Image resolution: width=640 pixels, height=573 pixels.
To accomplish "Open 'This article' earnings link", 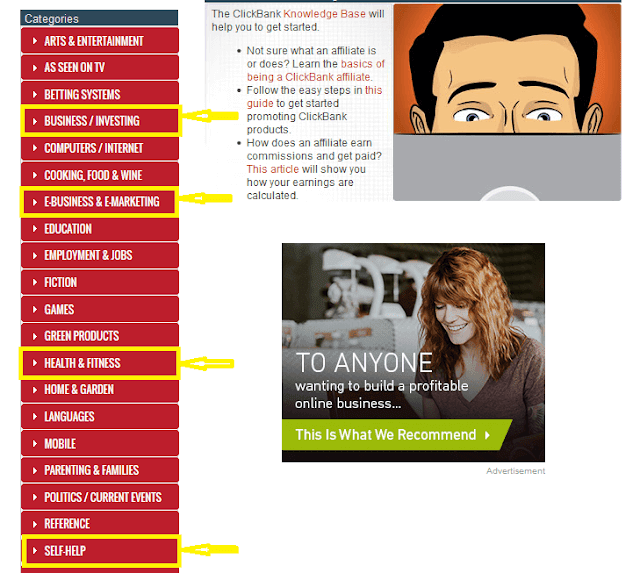I will pyautogui.click(x=273, y=169).
